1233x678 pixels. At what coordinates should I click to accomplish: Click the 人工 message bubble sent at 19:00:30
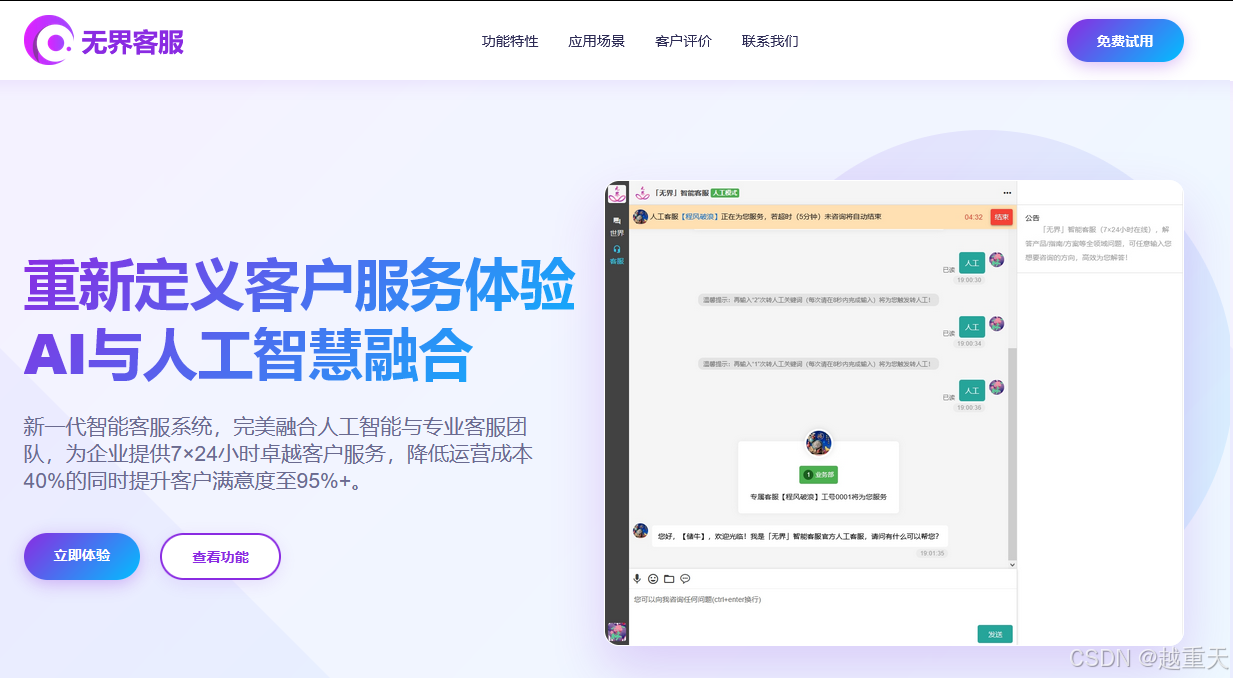[x=972, y=263]
